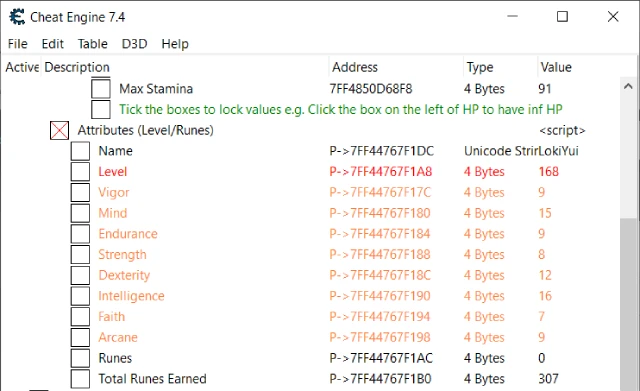This screenshot has width=640, height=391.
Task: Select the Runes address P->7FF44767F1AC
Action: coord(381,358)
